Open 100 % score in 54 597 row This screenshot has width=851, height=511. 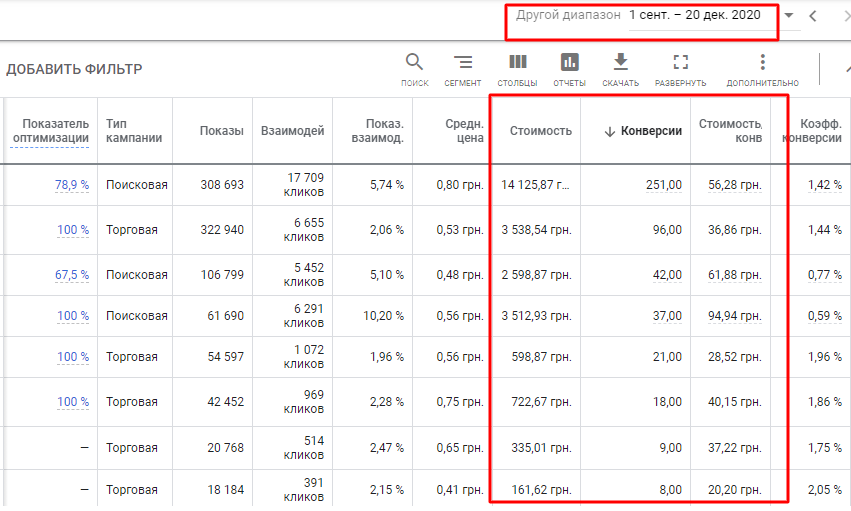[x=73, y=357]
